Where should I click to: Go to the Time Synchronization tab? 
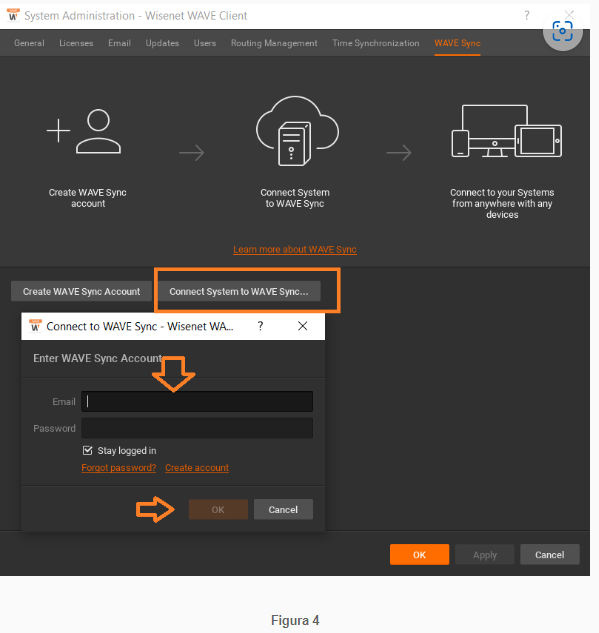376,43
